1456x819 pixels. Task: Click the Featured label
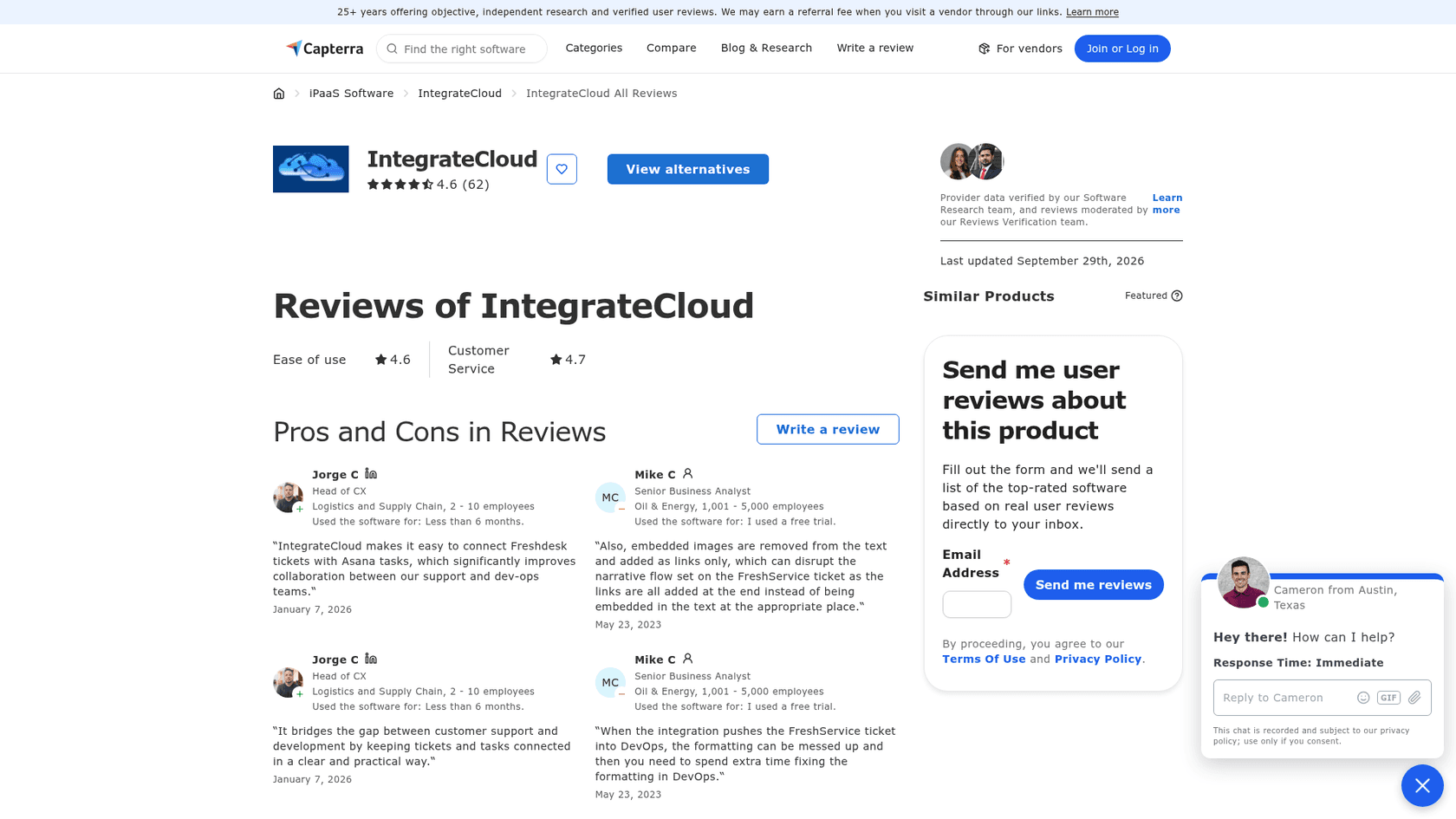point(1146,296)
